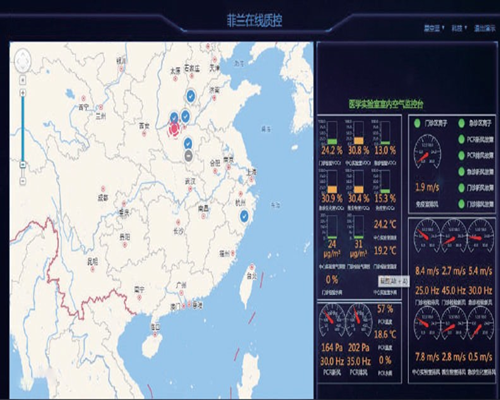500x400 pixels.
Task: Click the blue checkmark marker below Shijiazhuang
Action: click(190, 96)
